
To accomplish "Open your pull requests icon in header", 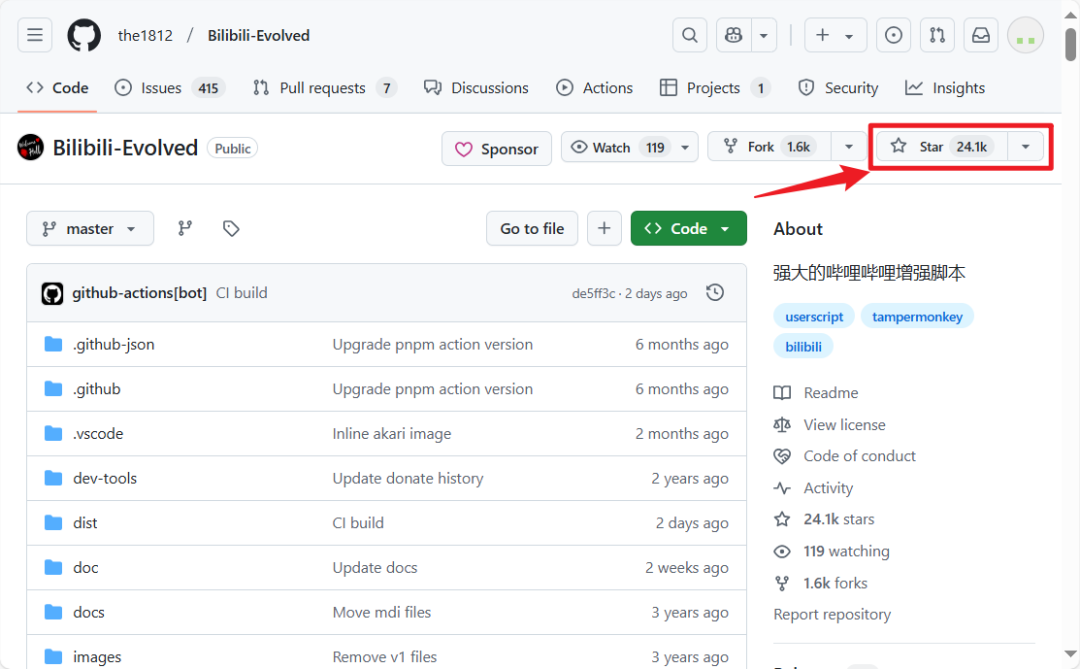I will tap(937, 35).
